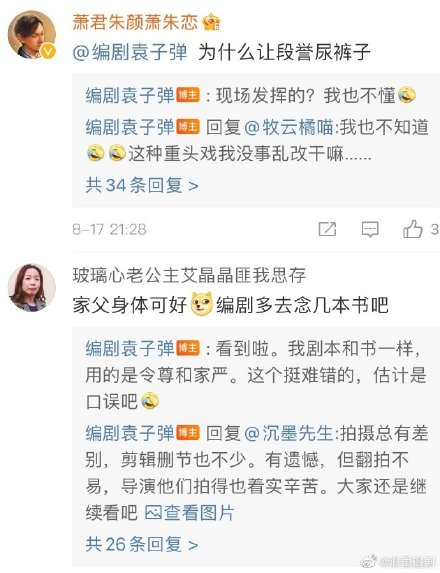Tap @编剧袁子弹 mention in first comment

point(130,52)
